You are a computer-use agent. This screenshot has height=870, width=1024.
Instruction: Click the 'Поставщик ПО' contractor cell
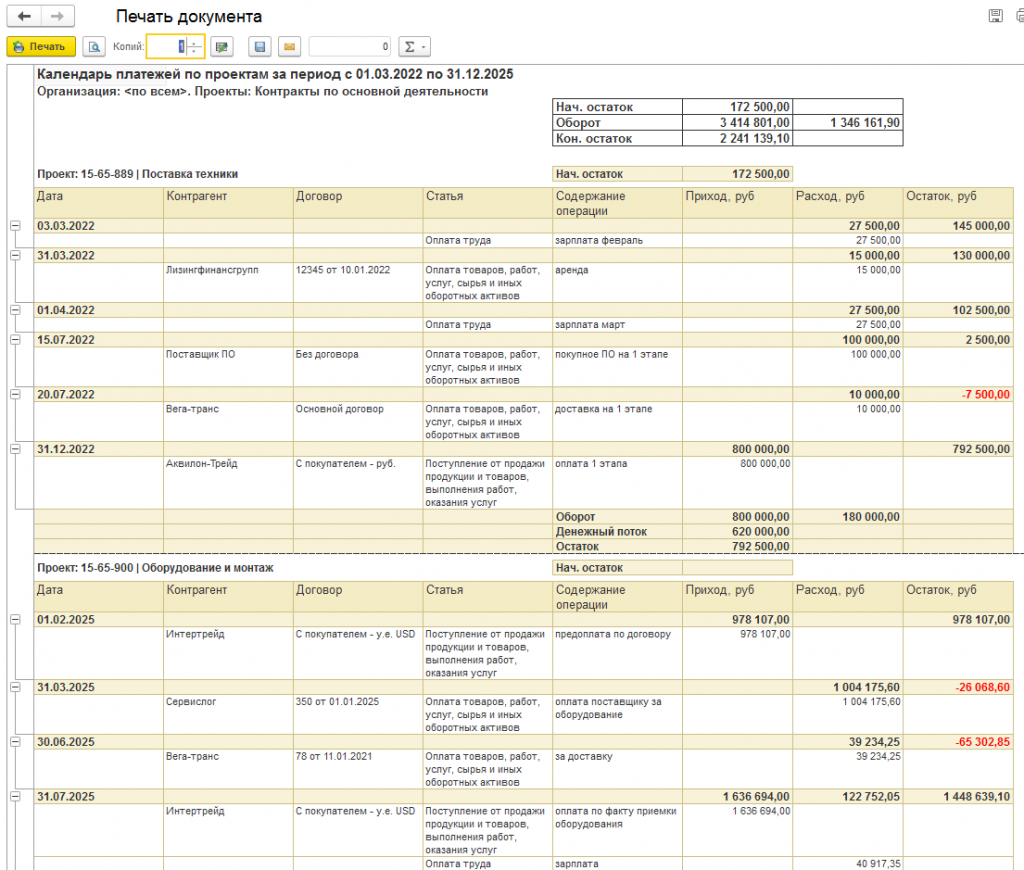coord(228,366)
